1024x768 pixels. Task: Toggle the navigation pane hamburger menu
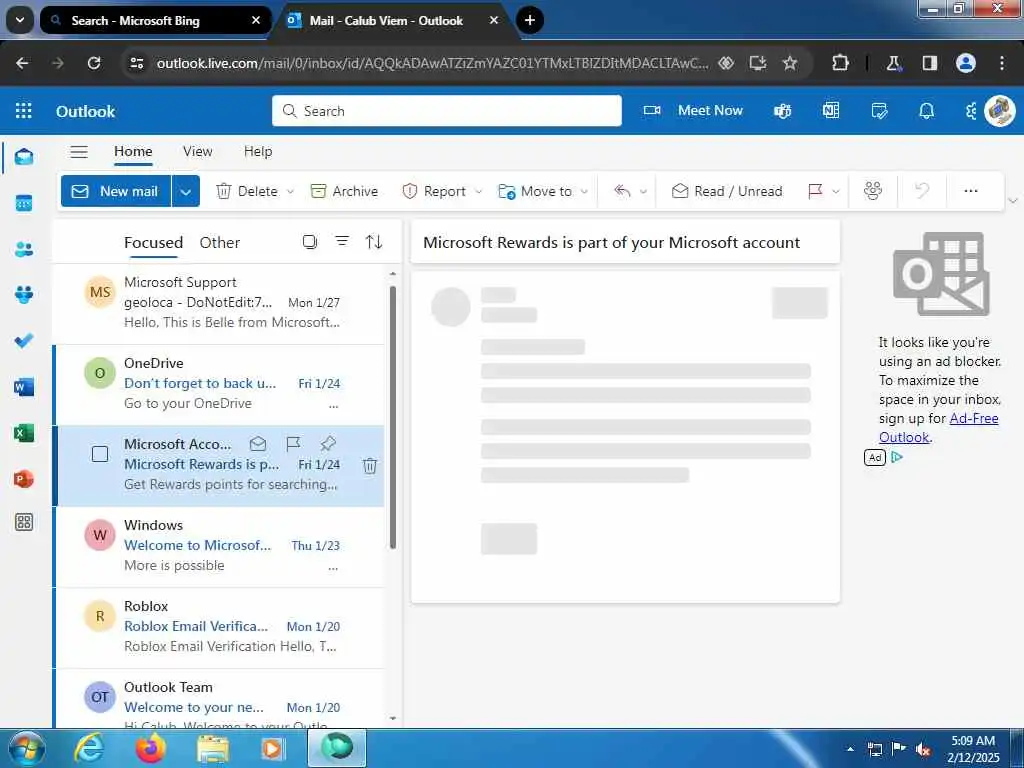pos(79,152)
